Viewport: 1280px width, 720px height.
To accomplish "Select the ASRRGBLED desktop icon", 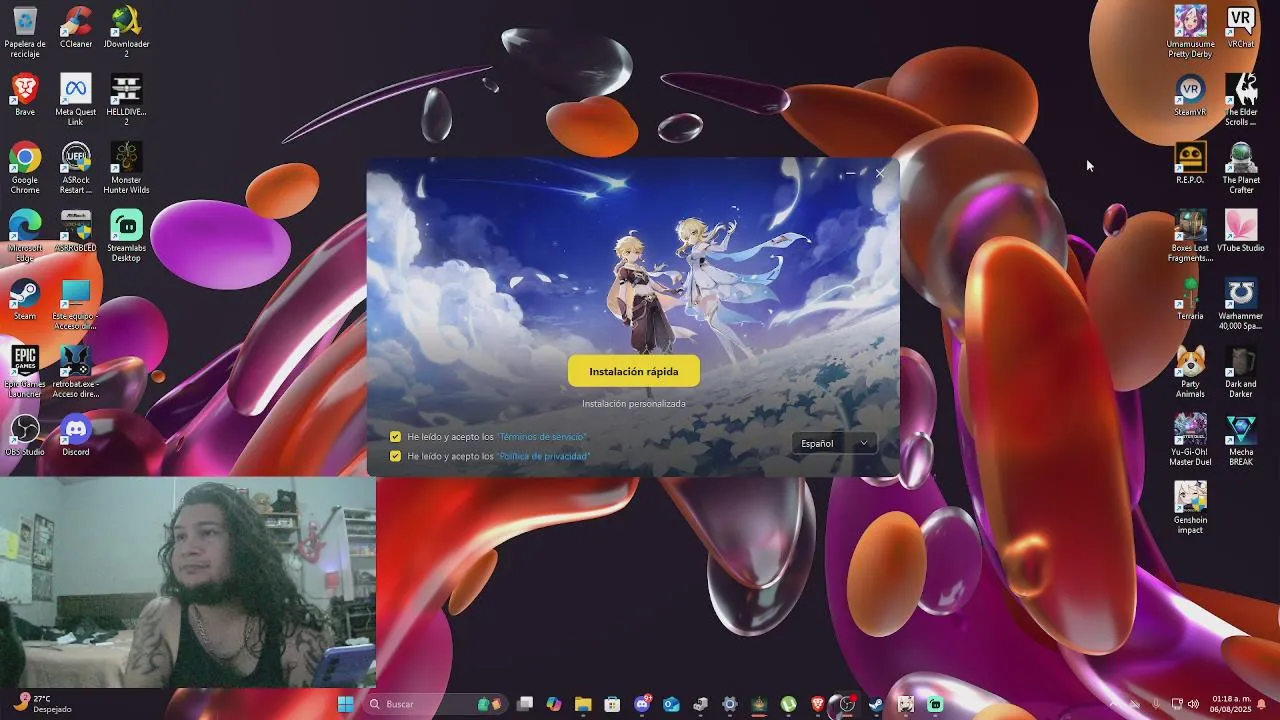I will [x=76, y=231].
